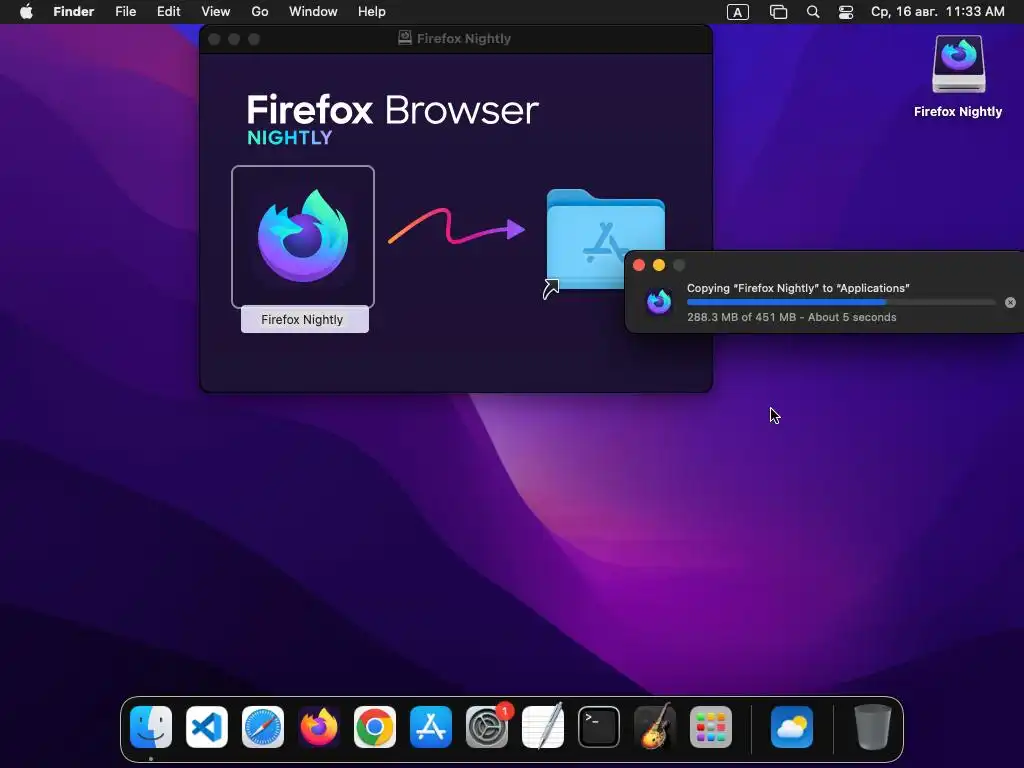The width and height of the screenshot is (1024, 768).
Task: Click the Applications folder shortcut in installer
Action: pos(605,239)
